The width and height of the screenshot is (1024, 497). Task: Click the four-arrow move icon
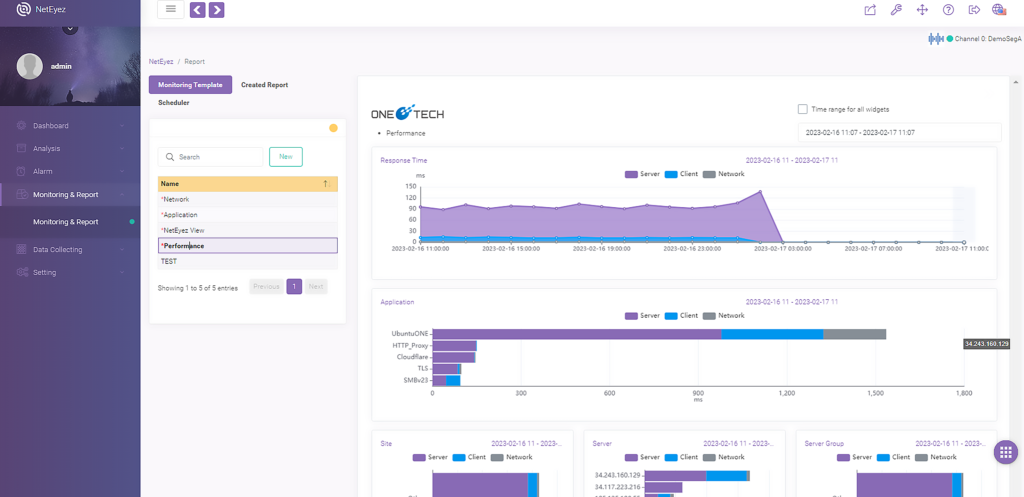(922, 10)
